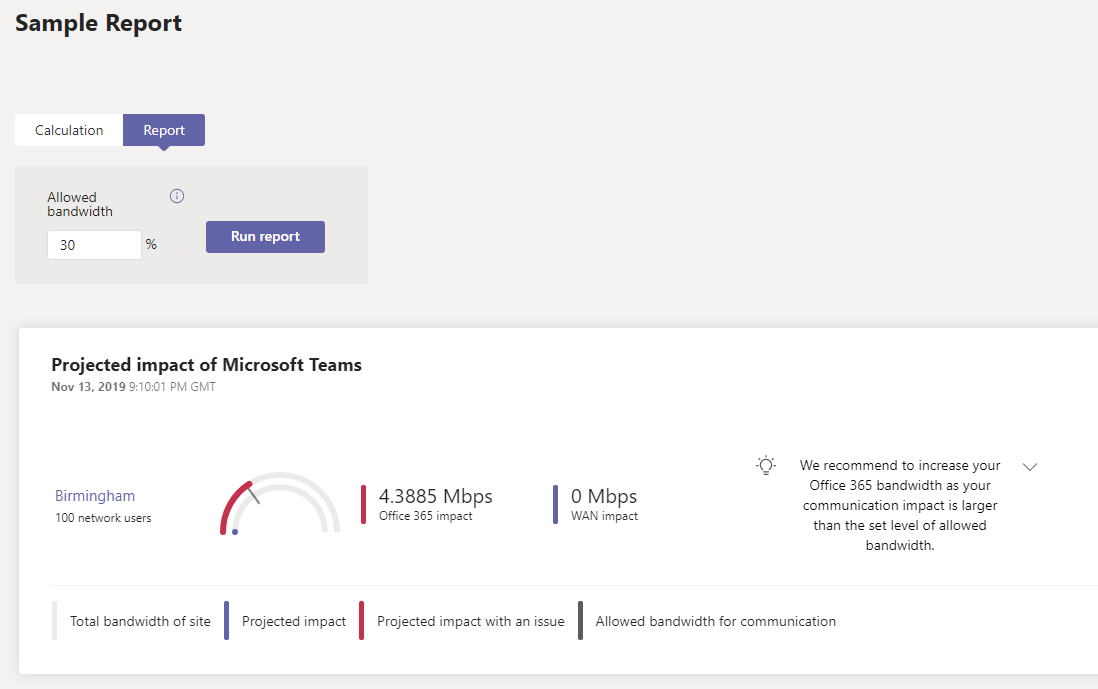
Task: Click the Office 365 impact label
Action: point(426,516)
